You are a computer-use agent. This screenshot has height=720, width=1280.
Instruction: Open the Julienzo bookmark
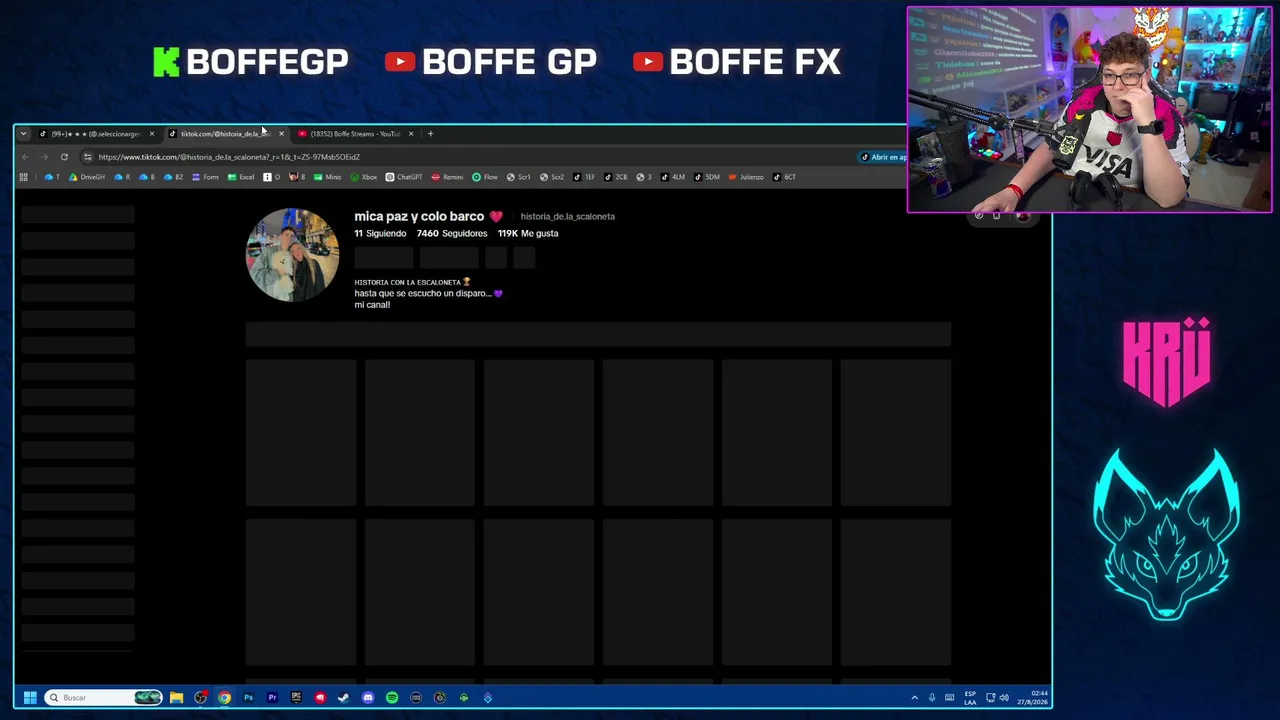(x=746, y=177)
